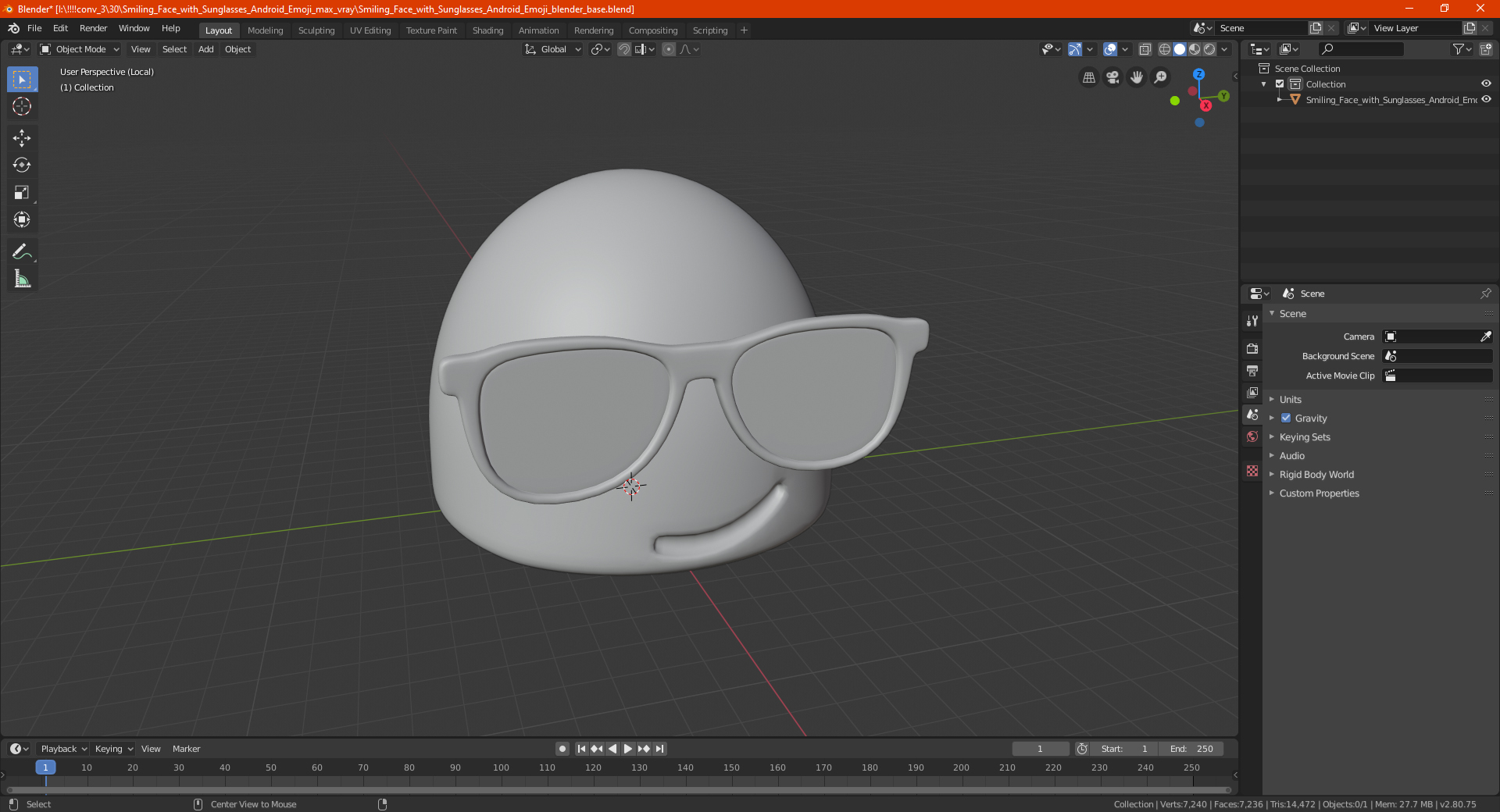Viewport: 1500px width, 812px height.
Task: Click the zoom view magnifier icon
Action: pyautogui.click(x=1161, y=77)
